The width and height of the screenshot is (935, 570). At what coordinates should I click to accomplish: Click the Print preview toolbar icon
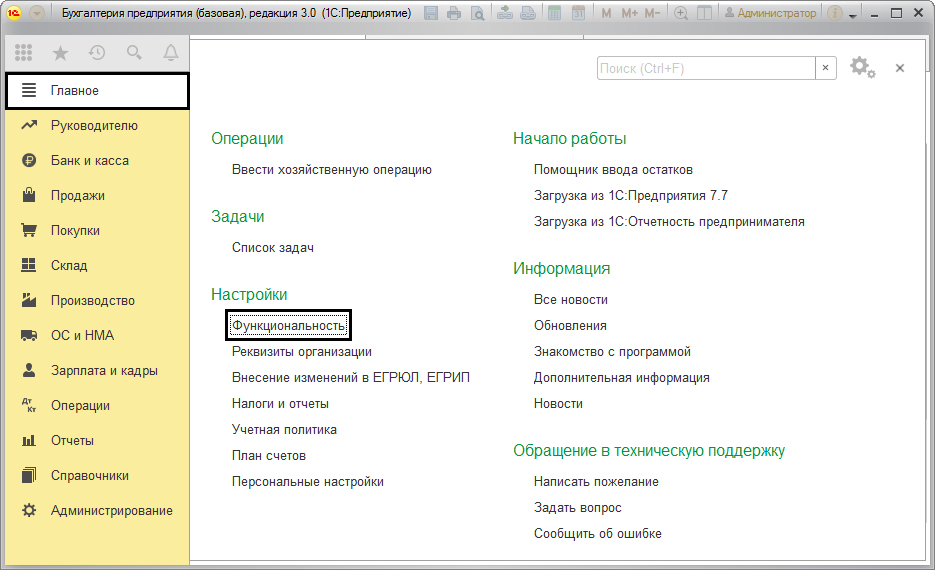pyautogui.click(x=477, y=13)
